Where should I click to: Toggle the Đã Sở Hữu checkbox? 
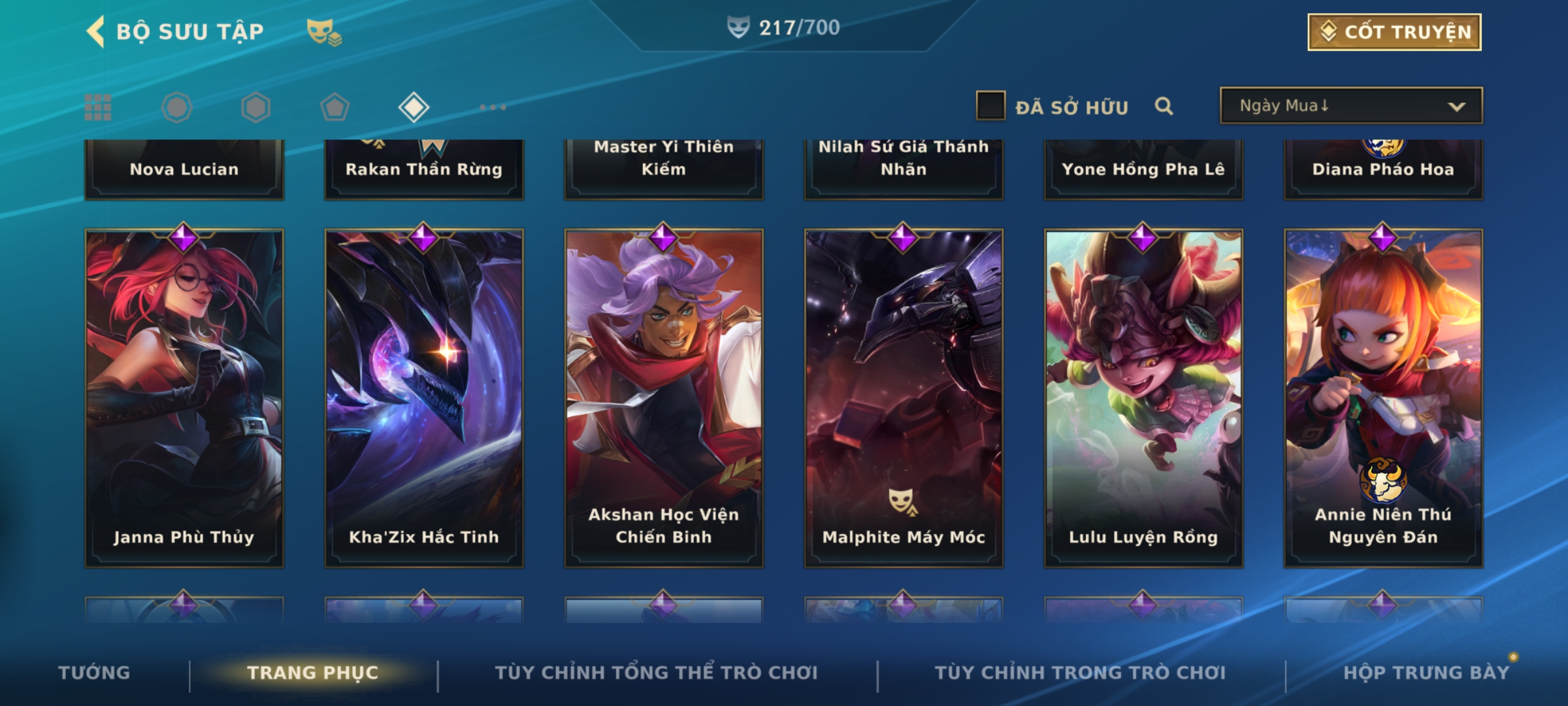(990, 106)
